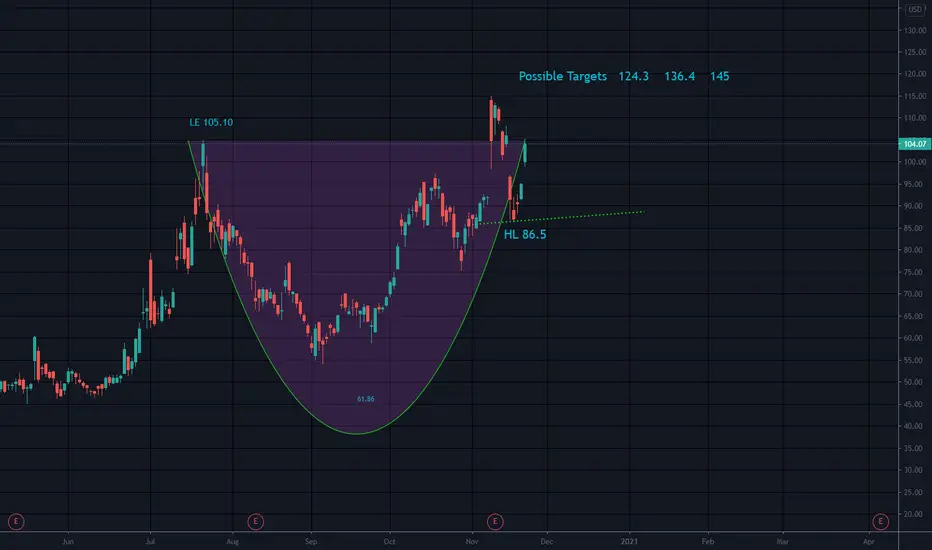The width and height of the screenshot is (932, 550).
Task: Select the '61.86' label inside cup
Action: 366,399
